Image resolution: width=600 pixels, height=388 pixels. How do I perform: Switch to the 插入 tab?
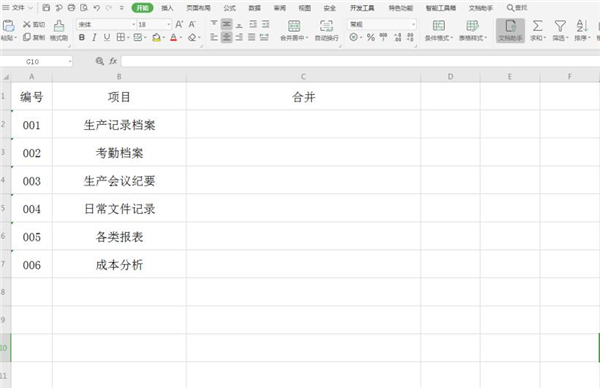[167, 8]
